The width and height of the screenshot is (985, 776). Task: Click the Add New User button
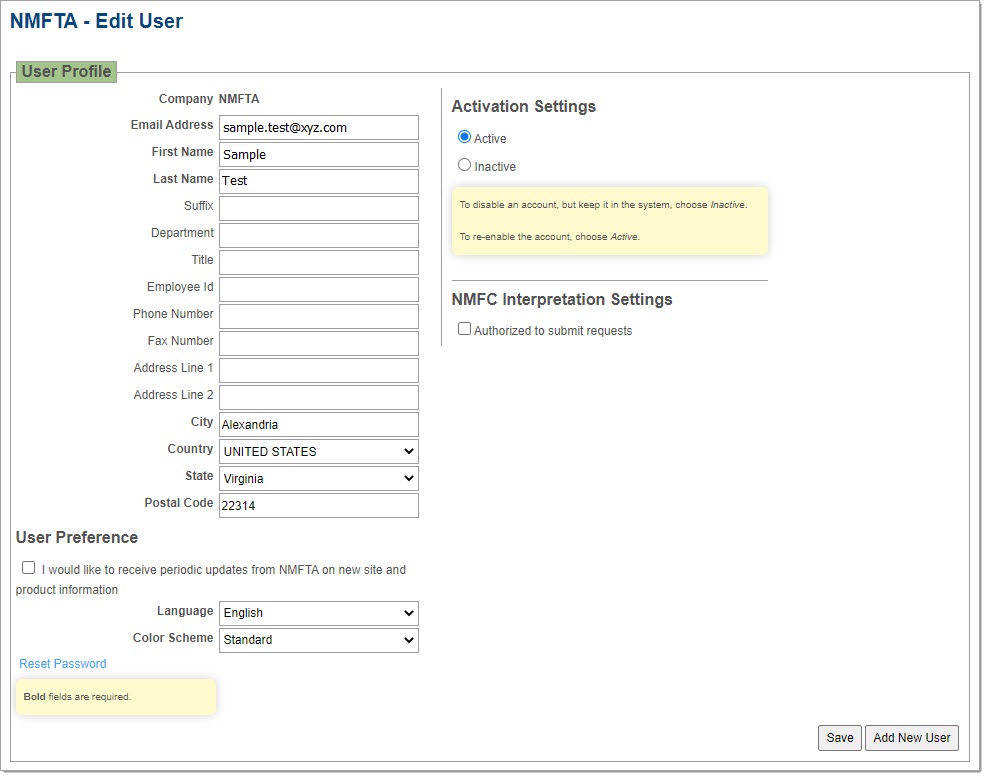(912, 737)
